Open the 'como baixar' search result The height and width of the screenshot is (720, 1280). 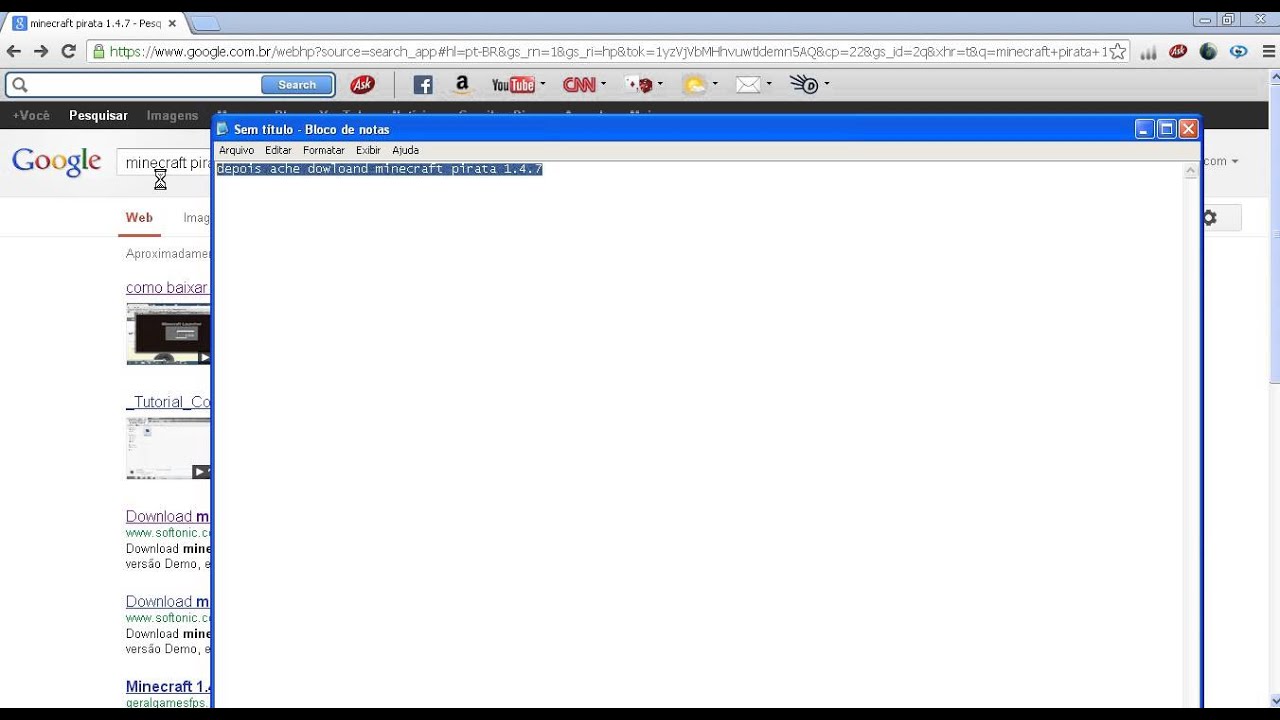click(x=167, y=288)
